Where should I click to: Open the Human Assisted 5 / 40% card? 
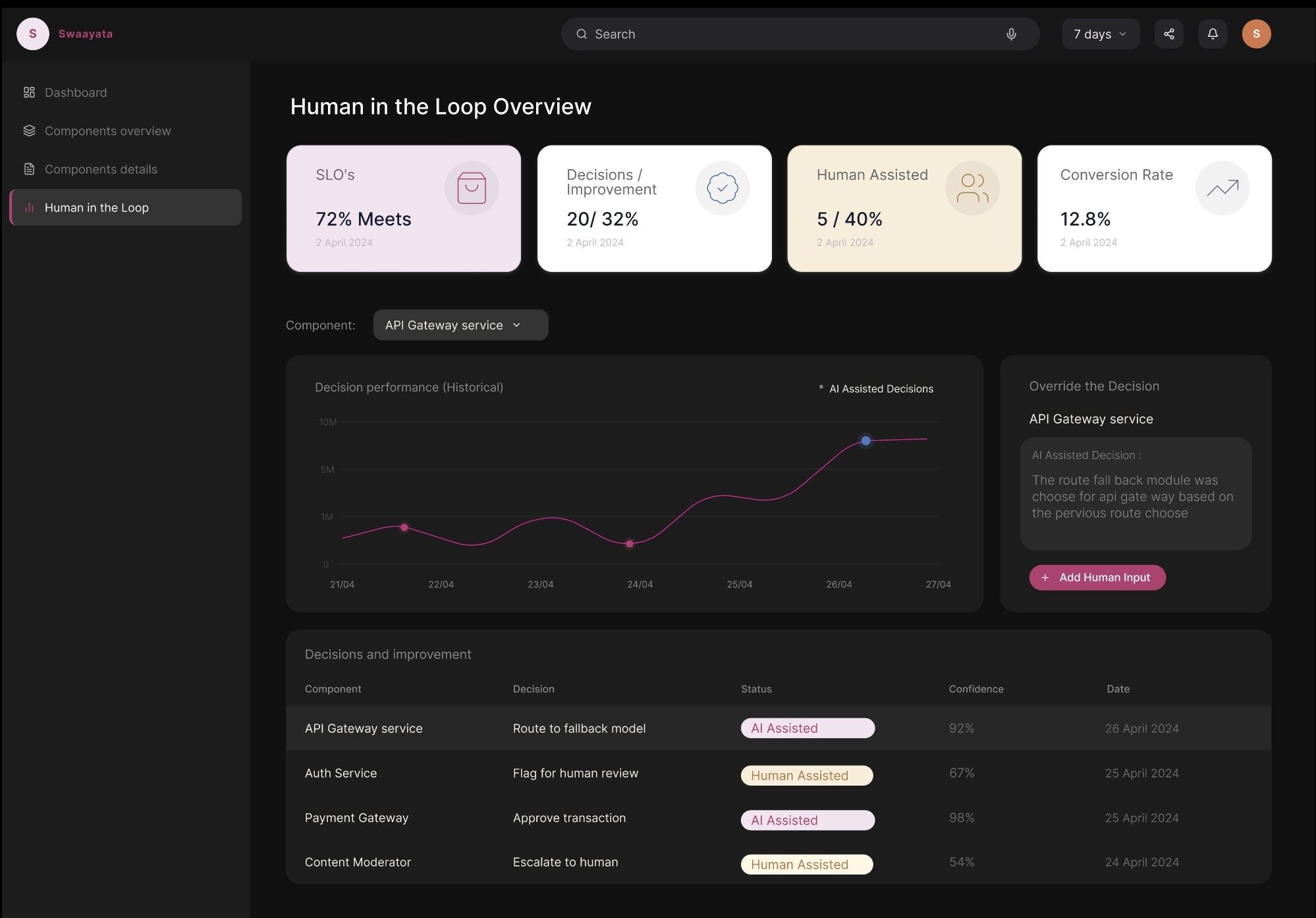click(x=904, y=208)
